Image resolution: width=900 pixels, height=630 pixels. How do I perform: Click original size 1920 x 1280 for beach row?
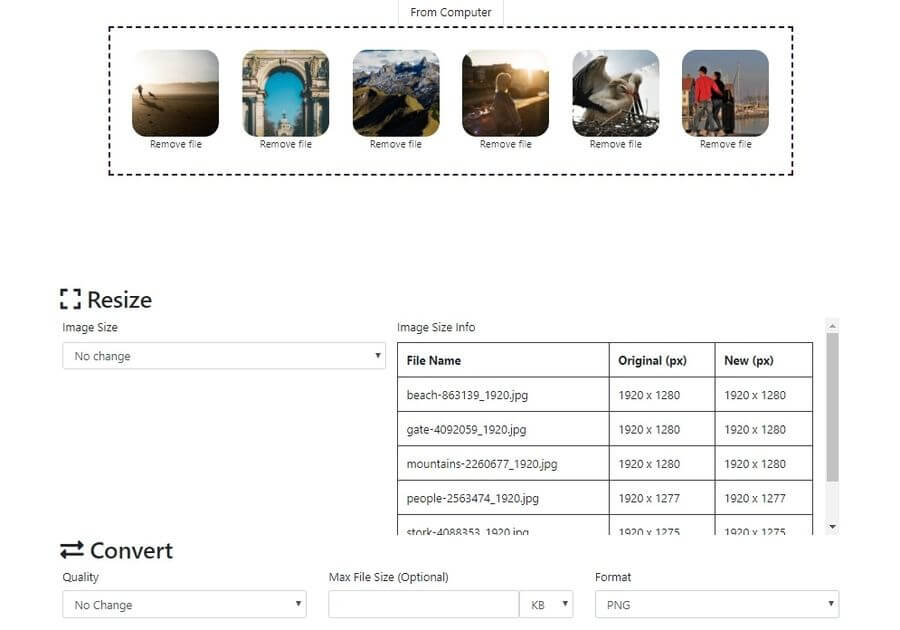pos(662,395)
